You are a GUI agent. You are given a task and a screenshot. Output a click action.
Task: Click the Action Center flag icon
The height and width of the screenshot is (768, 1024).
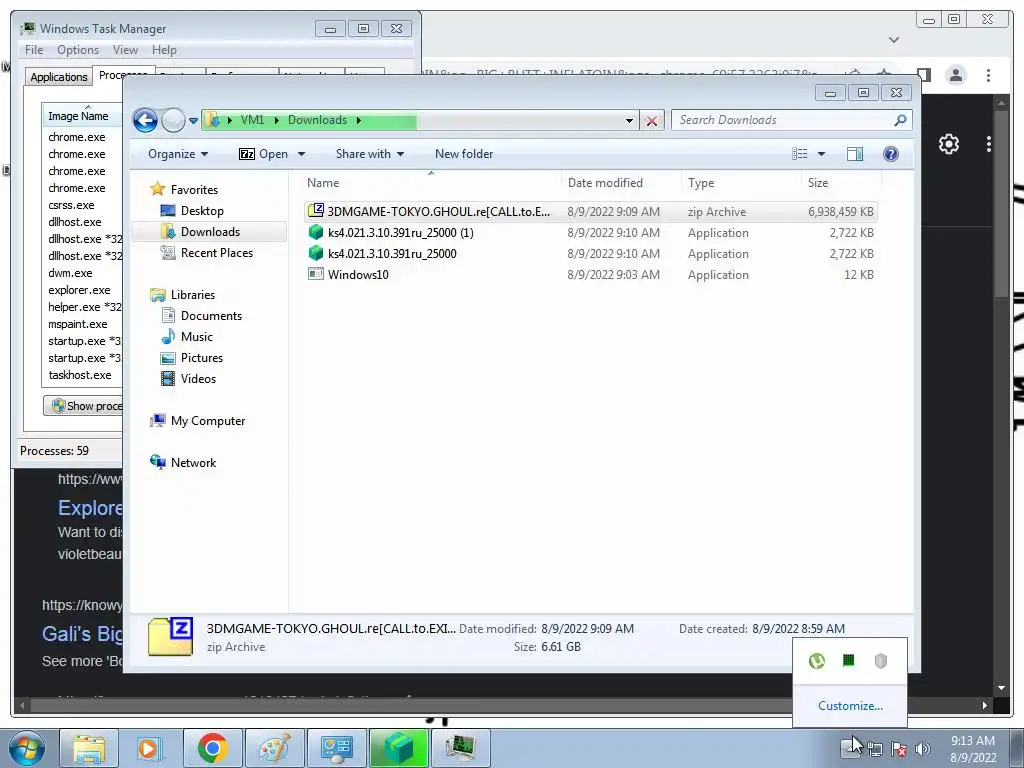pyautogui.click(x=899, y=749)
